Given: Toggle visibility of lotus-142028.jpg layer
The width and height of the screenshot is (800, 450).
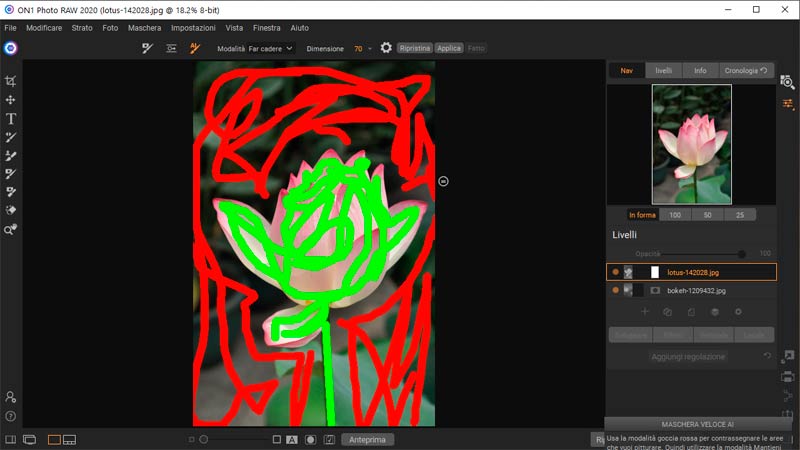Looking at the screenshot, I should tap(615, 272).
